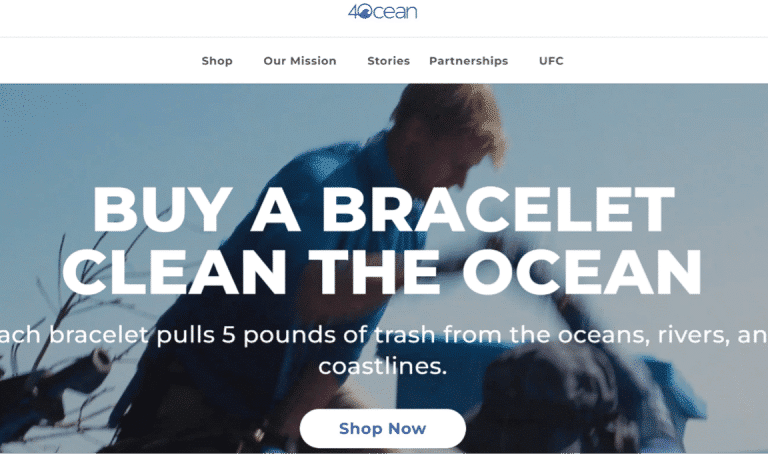Image resolution: width=768 pixels, height=456 pixels.
Task: Select Partnerships in the navigation bar
Action: (469, 61)
